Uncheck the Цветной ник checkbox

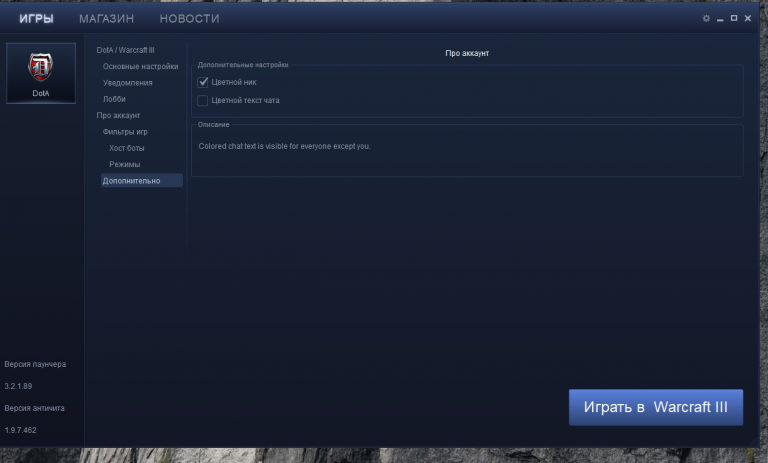(x=203, y=82)
